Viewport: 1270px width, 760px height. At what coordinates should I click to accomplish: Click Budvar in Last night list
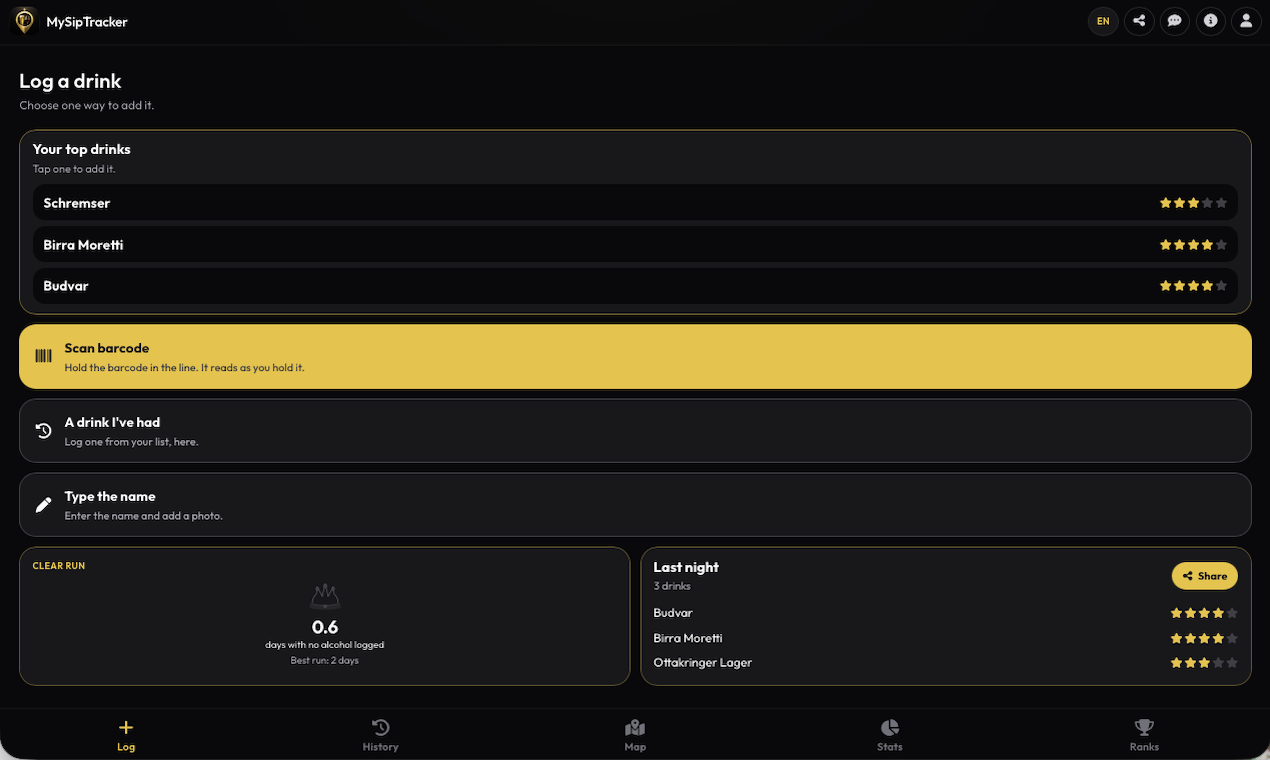pos(673,613)
